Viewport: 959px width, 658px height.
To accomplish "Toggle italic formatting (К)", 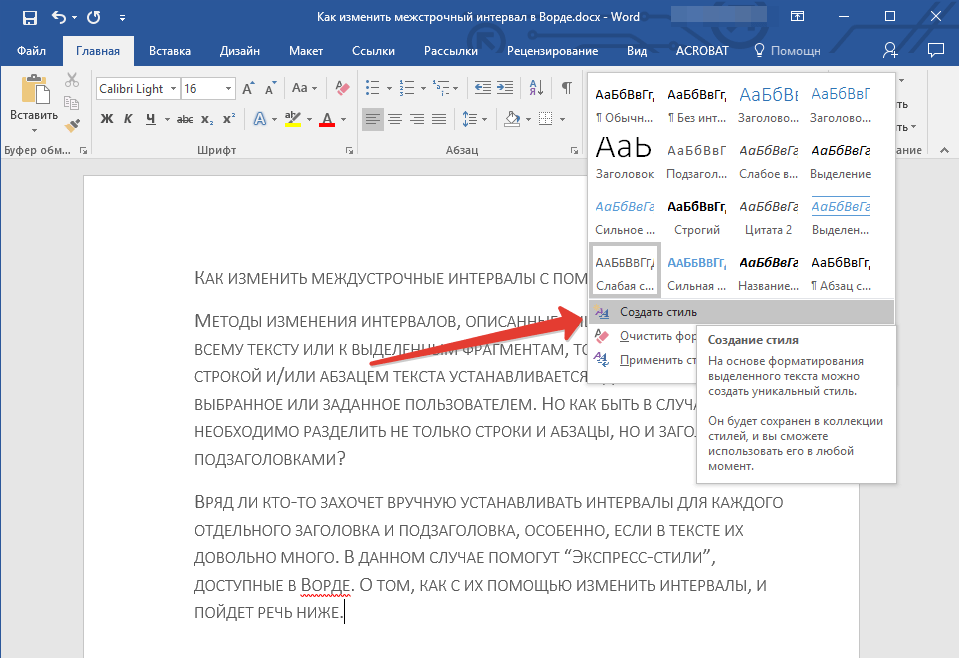I will (128, 120).
